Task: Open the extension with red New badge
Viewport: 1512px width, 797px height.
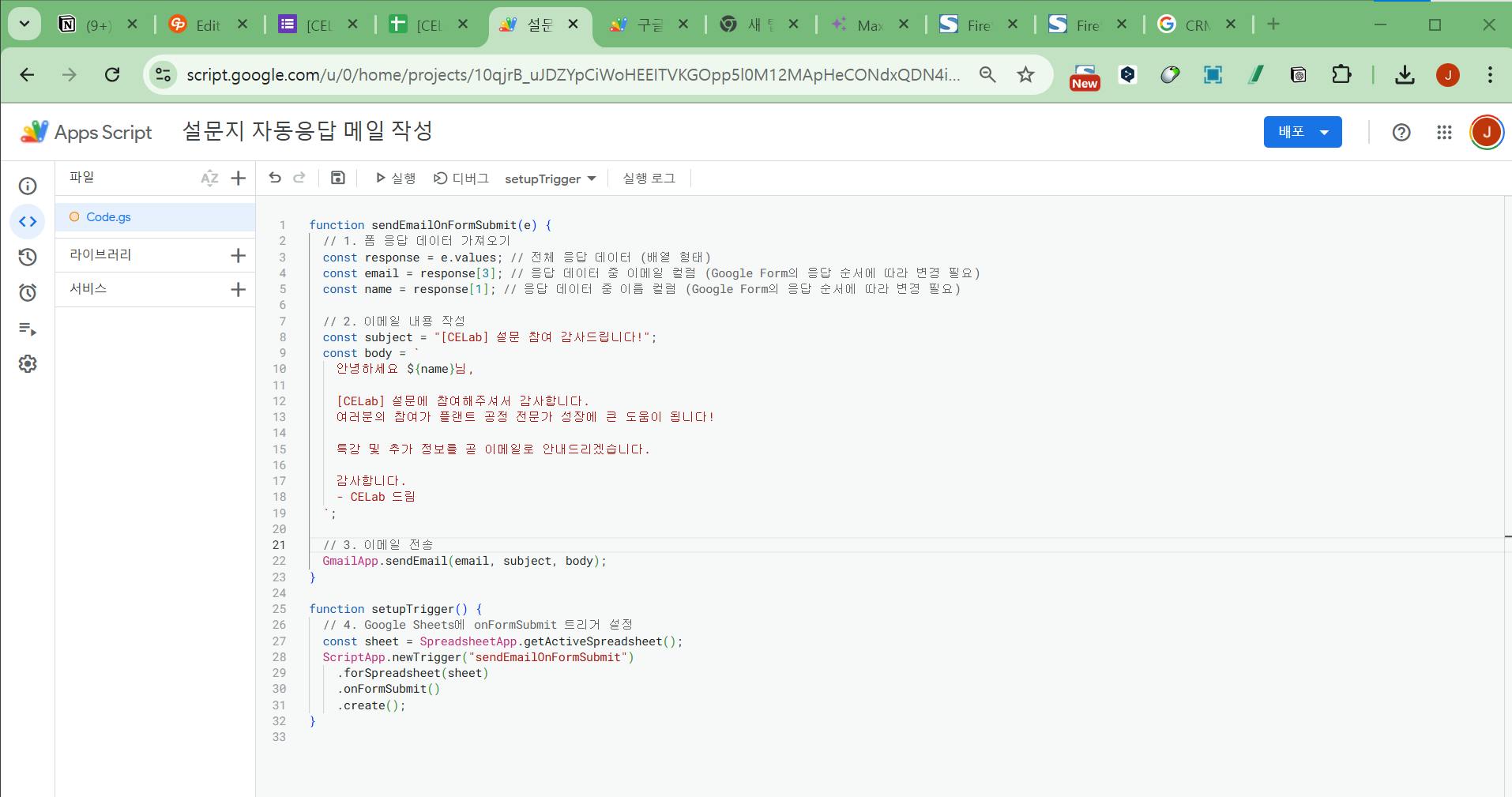Action: tap(1085, 77)
